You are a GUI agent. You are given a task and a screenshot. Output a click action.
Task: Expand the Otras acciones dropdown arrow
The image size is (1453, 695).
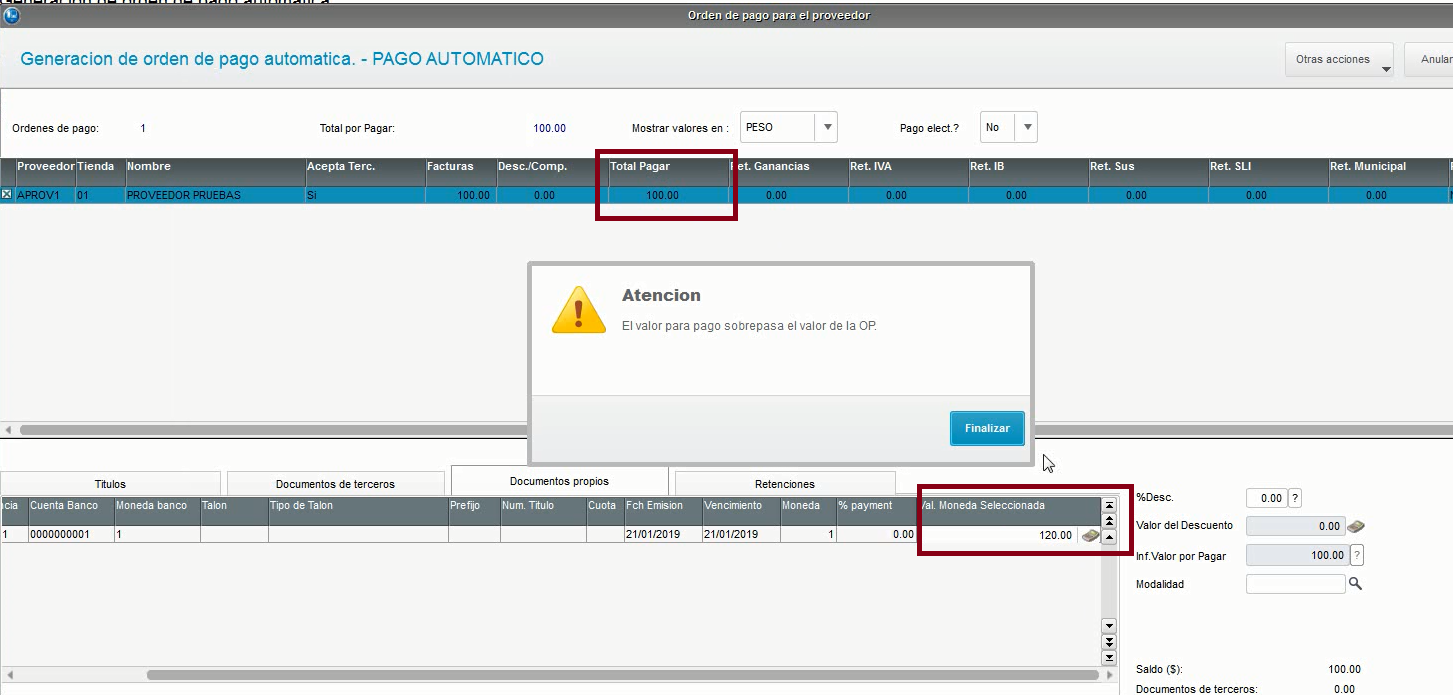1386,69
